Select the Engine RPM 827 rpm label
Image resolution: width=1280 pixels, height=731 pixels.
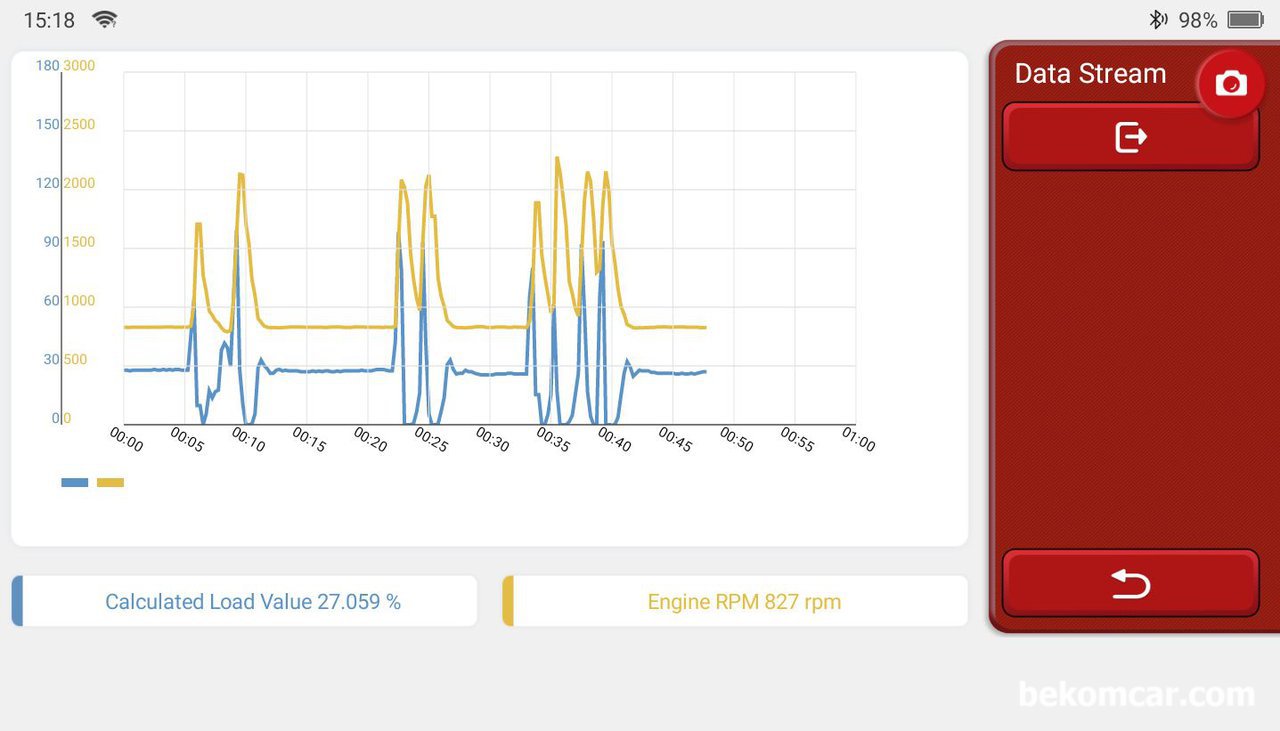tap(744, 602)
